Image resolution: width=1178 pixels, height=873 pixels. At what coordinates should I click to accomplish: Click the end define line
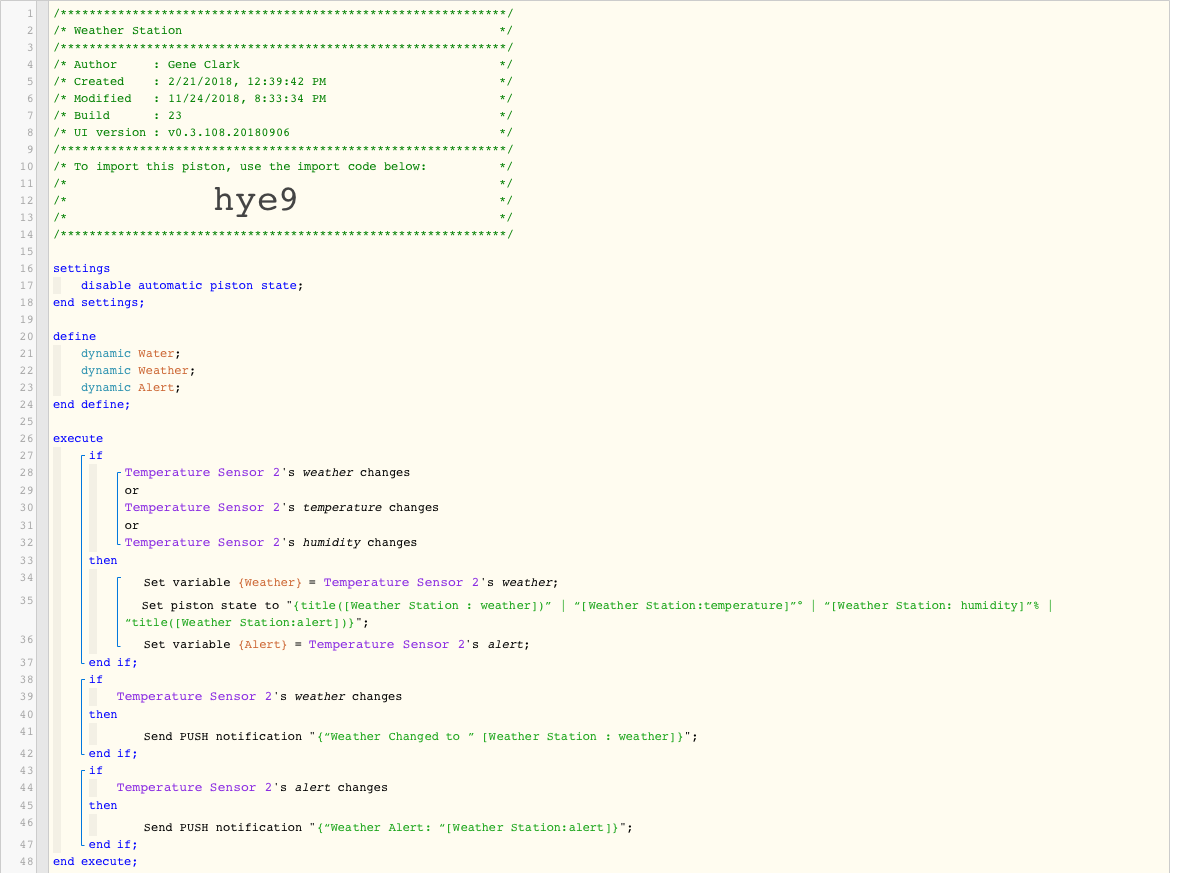click(92, 405)
